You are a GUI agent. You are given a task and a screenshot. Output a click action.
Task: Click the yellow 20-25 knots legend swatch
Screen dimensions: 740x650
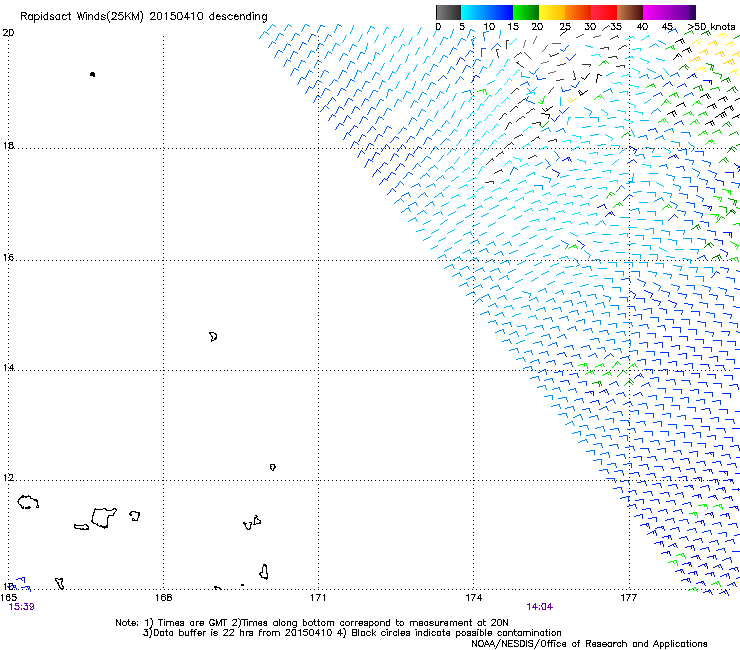coord(552,12)
